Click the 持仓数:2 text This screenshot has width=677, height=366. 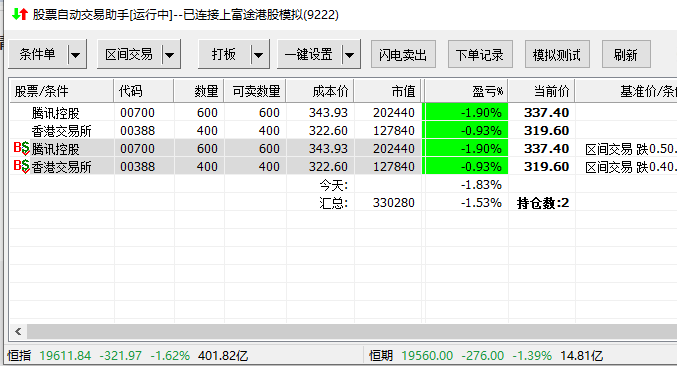click(x=543, y=203)
